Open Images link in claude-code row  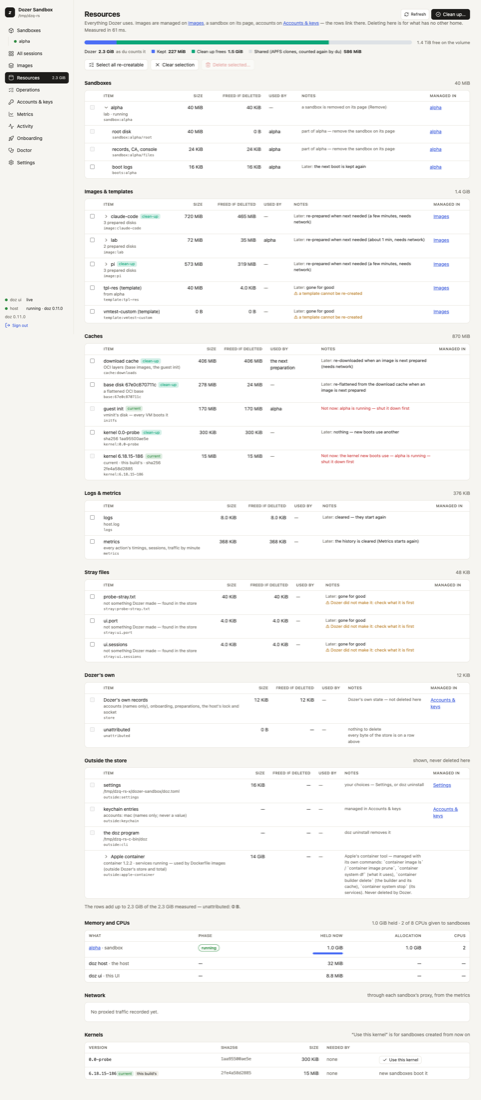[x=441, y=216]
